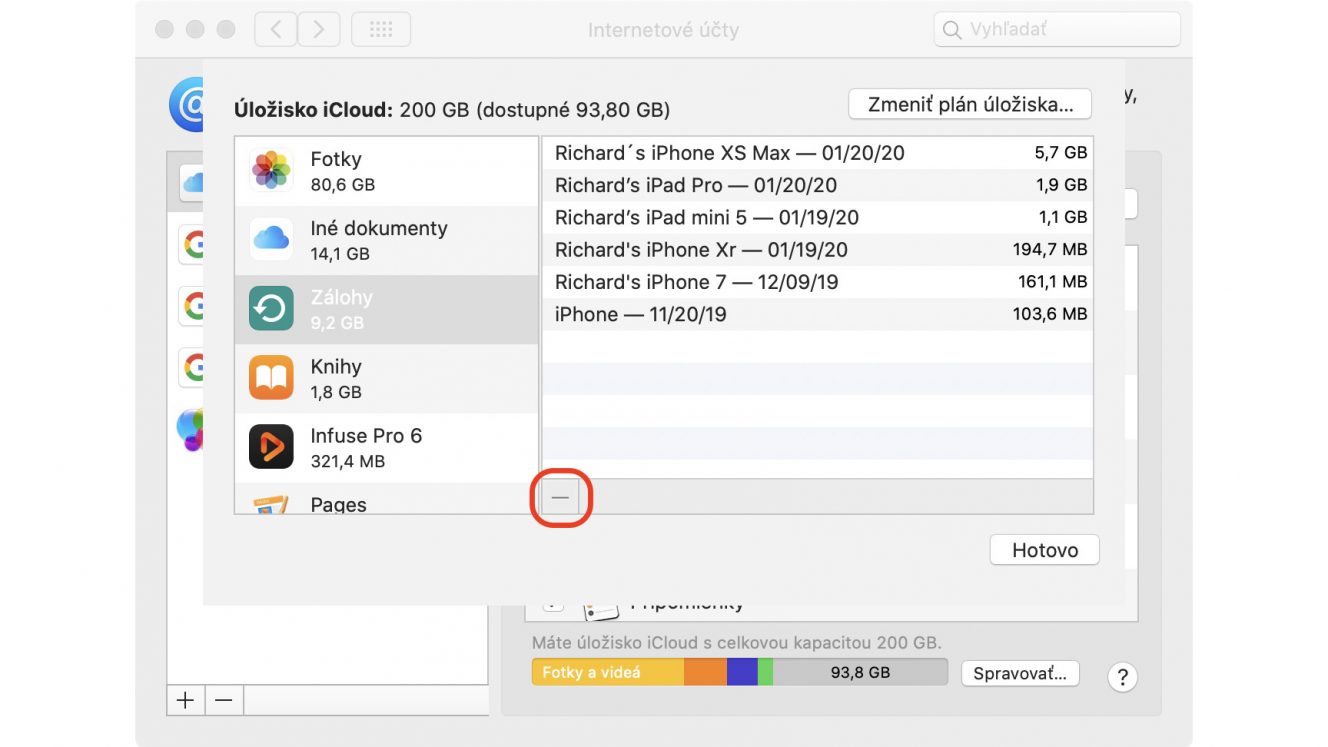
Task: Click the Iné dokumenty cloud icon
Action: click(x=271, y=240)
